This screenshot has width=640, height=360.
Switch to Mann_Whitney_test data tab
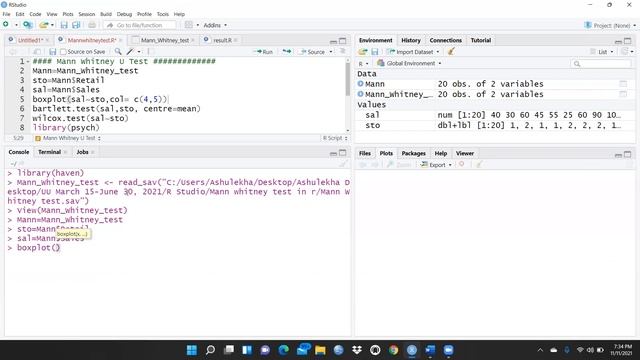[x=165, y=40]
